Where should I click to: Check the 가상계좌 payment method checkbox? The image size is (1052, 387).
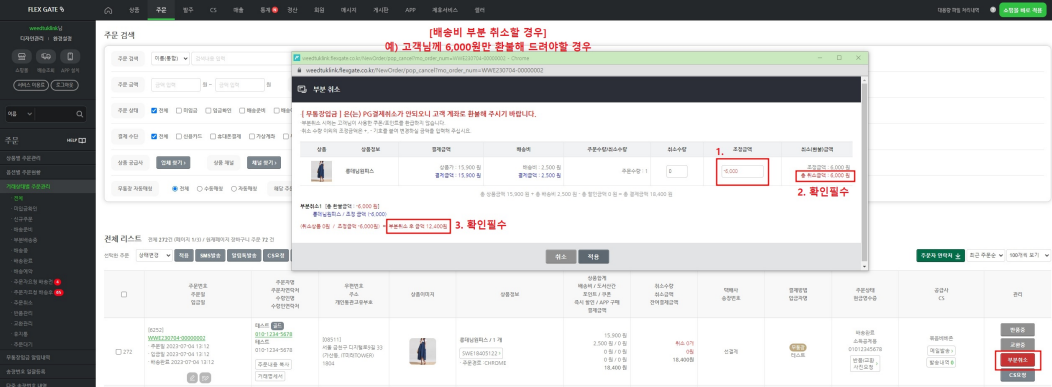pyautogui.click(x=252, y=136)
